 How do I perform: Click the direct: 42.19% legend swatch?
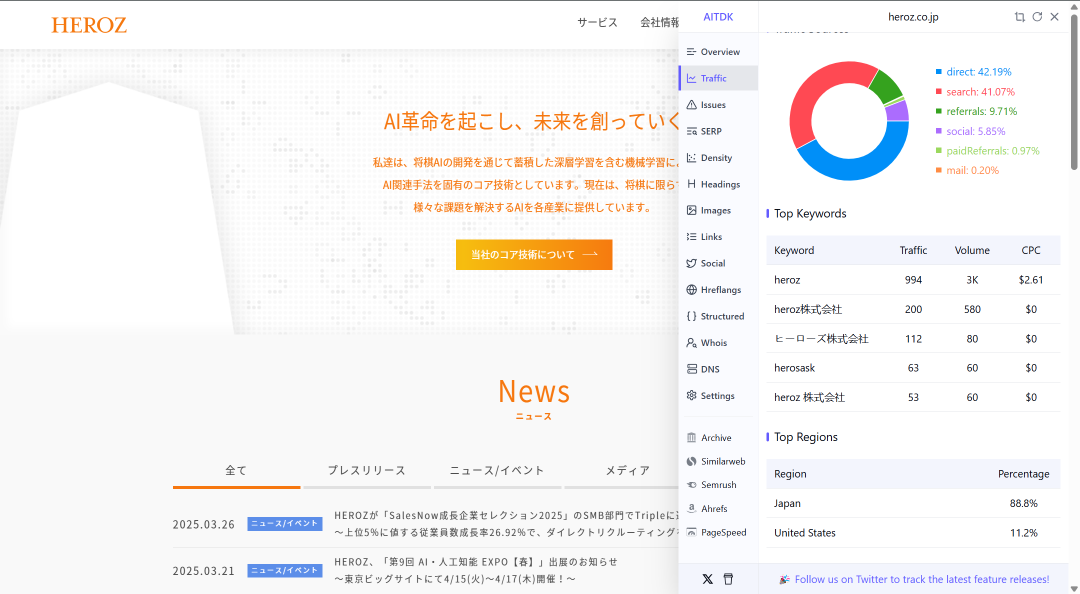tap(939, 72)
